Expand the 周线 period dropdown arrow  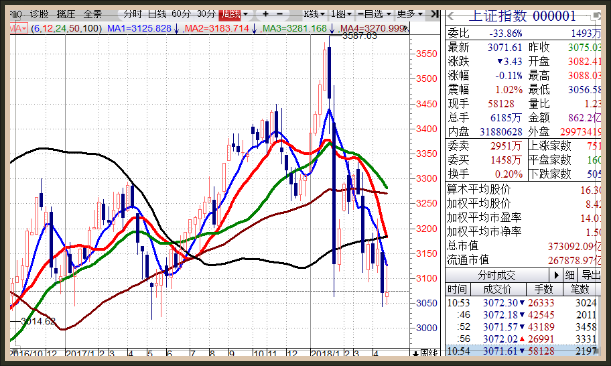(245, 14)
